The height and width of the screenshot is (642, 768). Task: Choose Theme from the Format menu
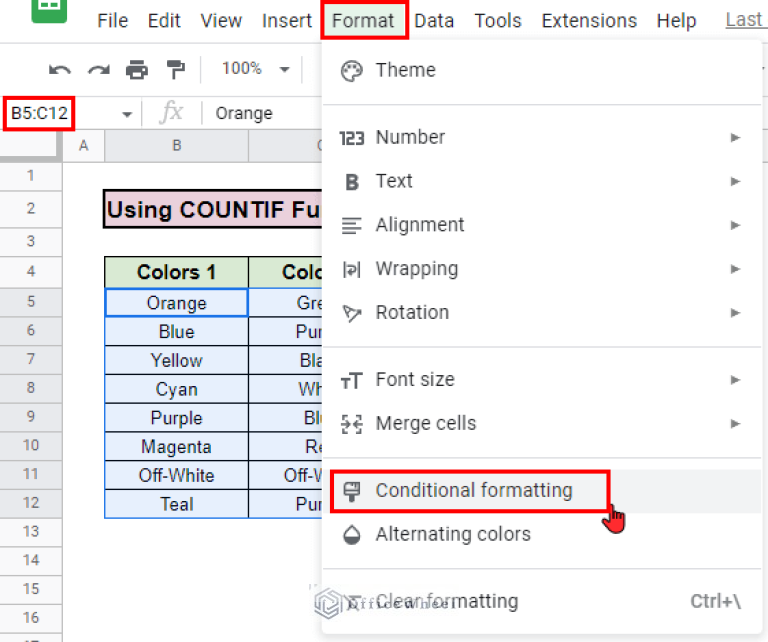tap(541, 71)
